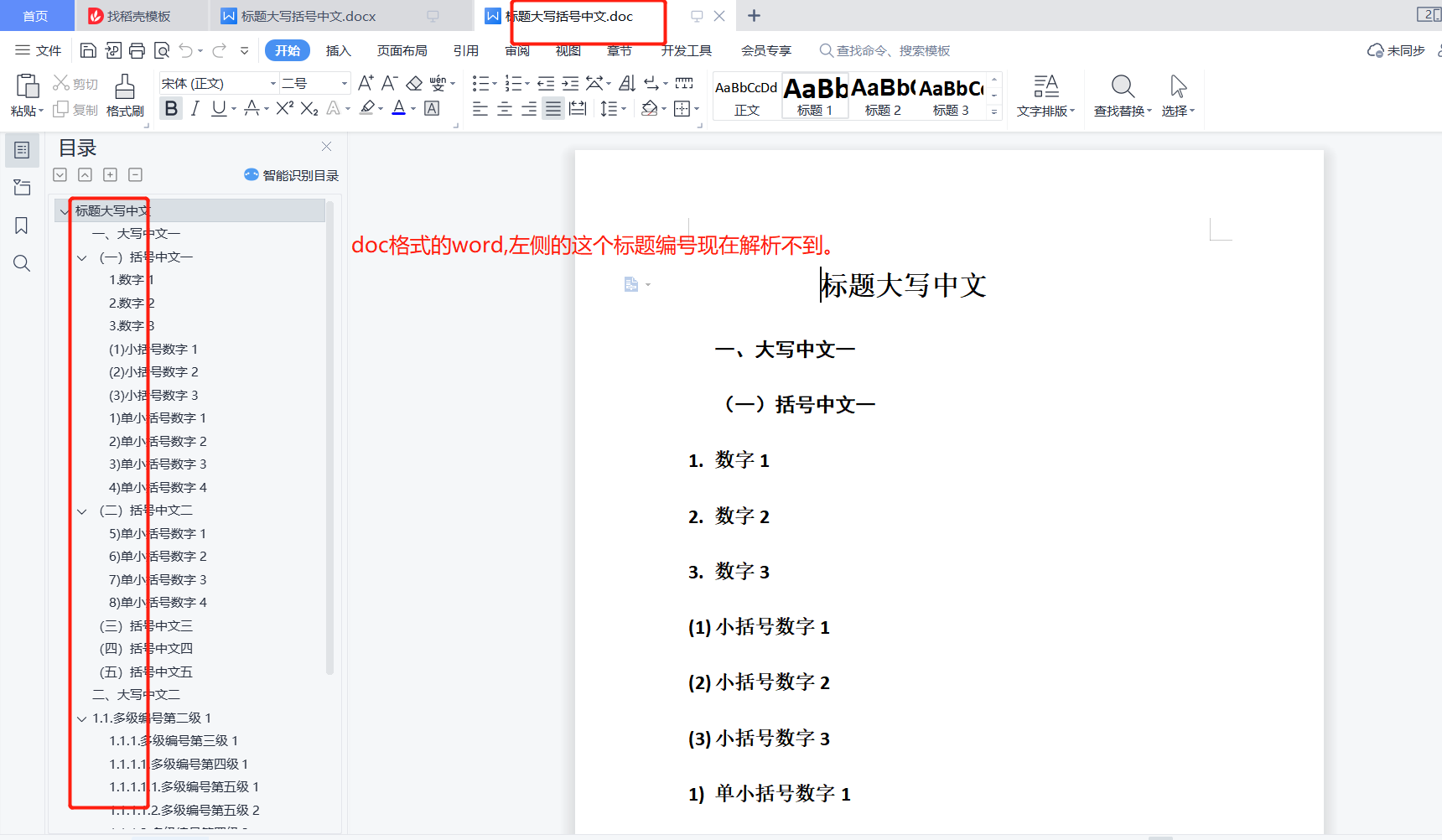The width and height of the screenshot is (1442, 840).
Task: Apply 标题 1 style
Action: pos(815,96)
